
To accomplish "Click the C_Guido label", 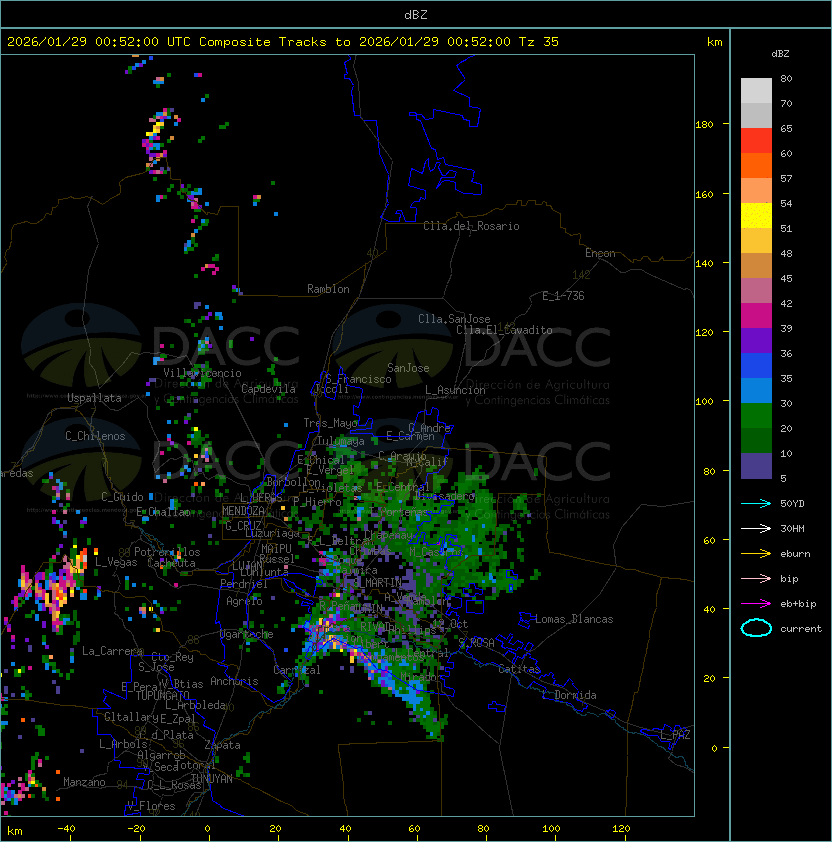I will pos(122,497).
